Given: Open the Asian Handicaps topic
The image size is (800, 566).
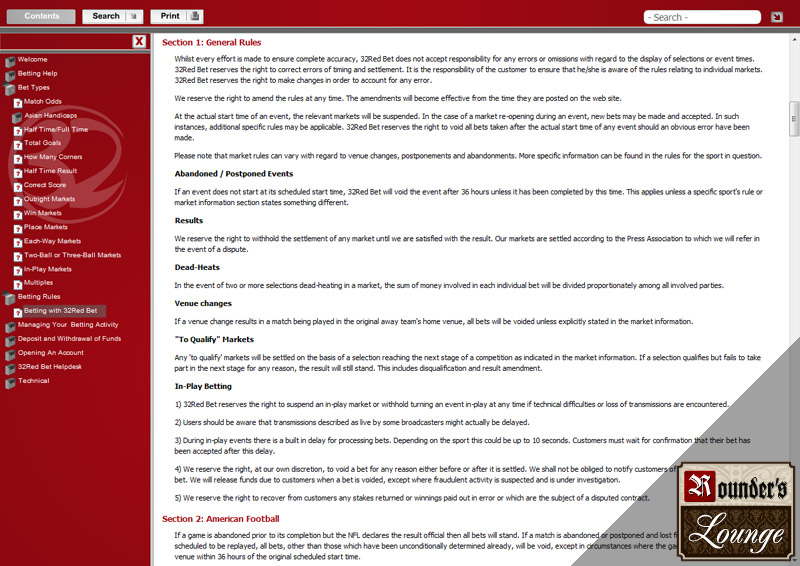Looking at the screenshot, I should click(51, 115).
